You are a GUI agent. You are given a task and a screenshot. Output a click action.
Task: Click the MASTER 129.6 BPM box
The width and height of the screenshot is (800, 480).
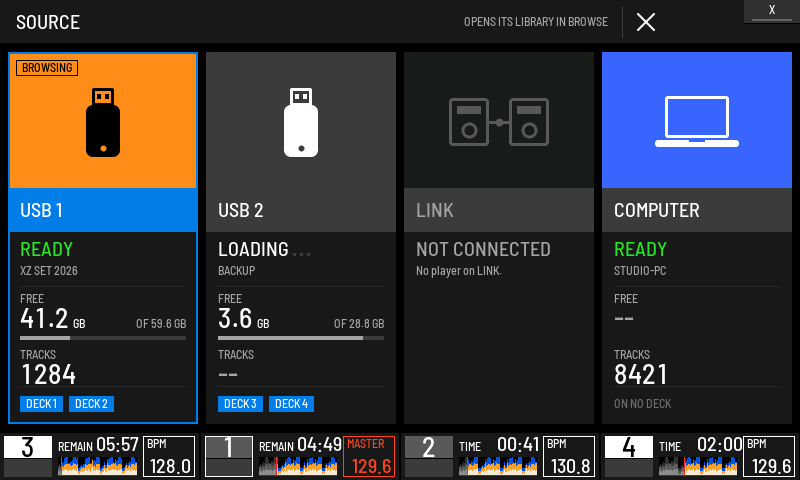click(x=369, y=456)
